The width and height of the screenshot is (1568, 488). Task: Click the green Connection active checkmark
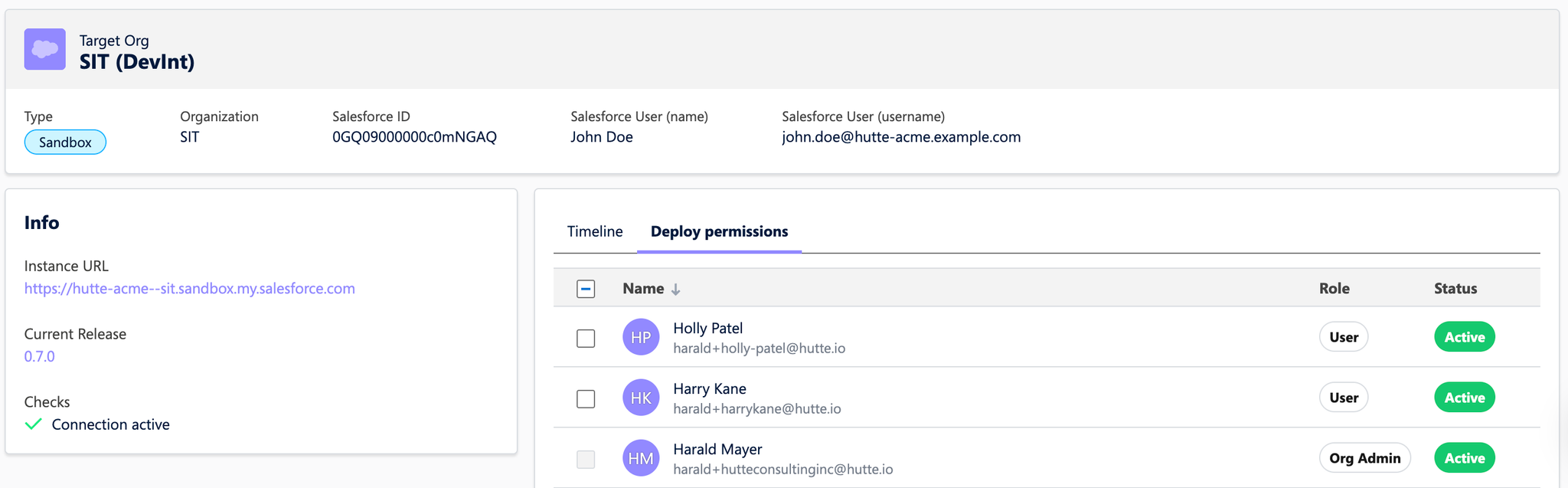tap(33, 424)
